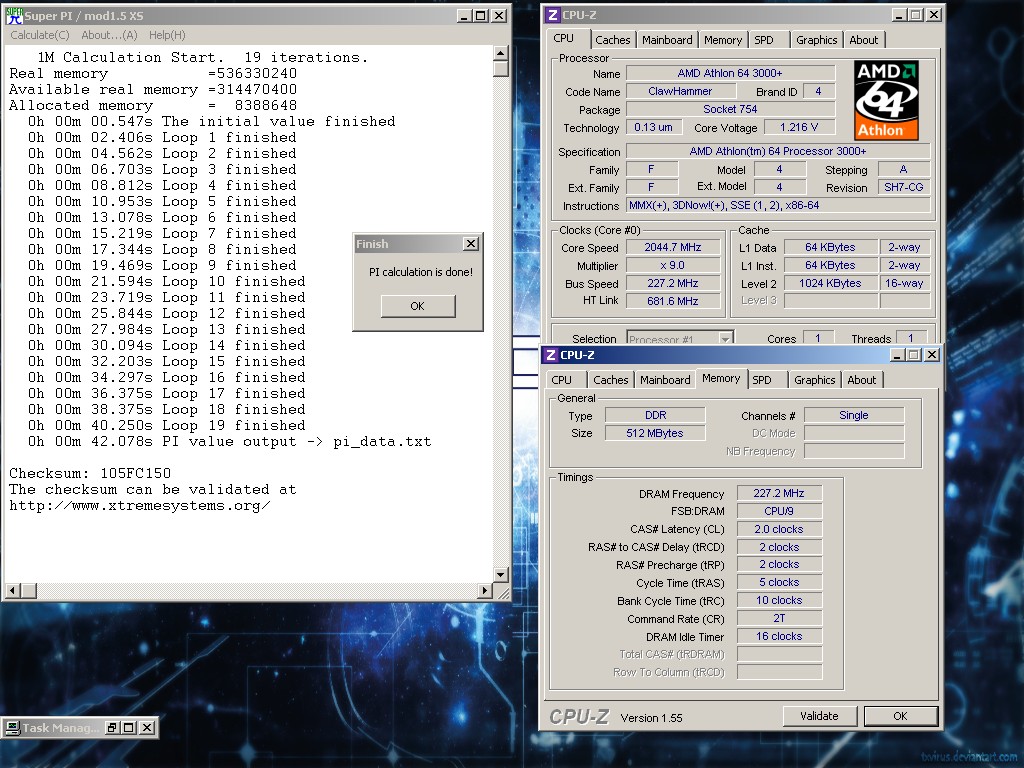Minimize the back CPU-Z window

pyautogui.click(x=899, y=15)
